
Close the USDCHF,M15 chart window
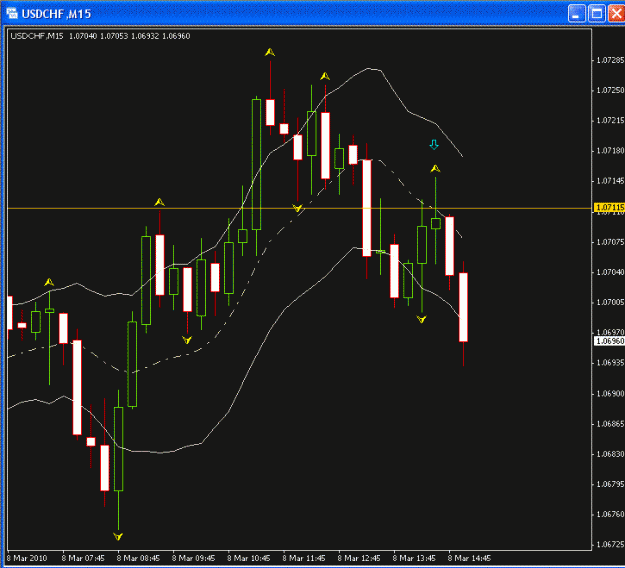click(x=616, y=14)
